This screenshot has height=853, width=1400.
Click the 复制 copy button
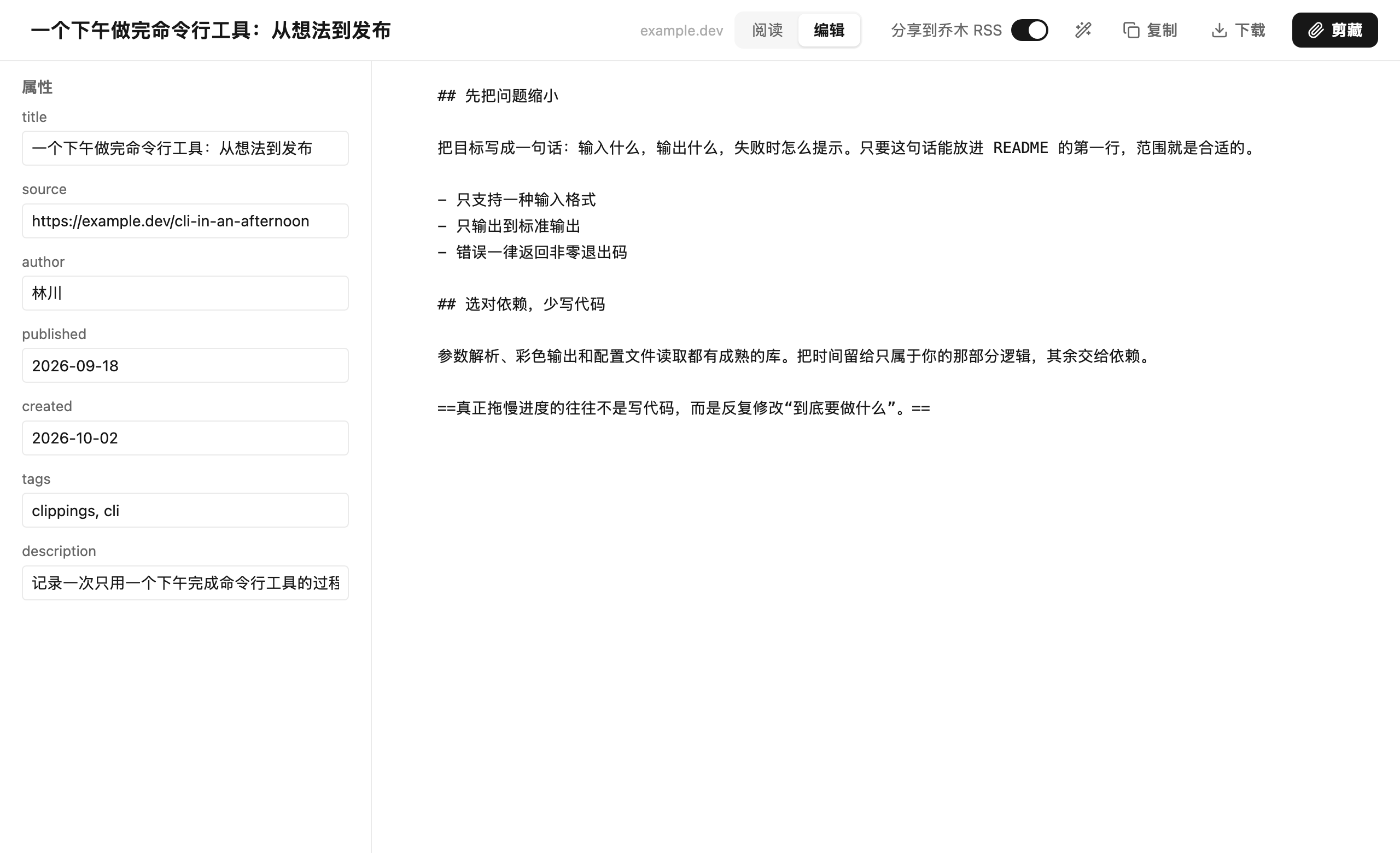pos(1150,30)
